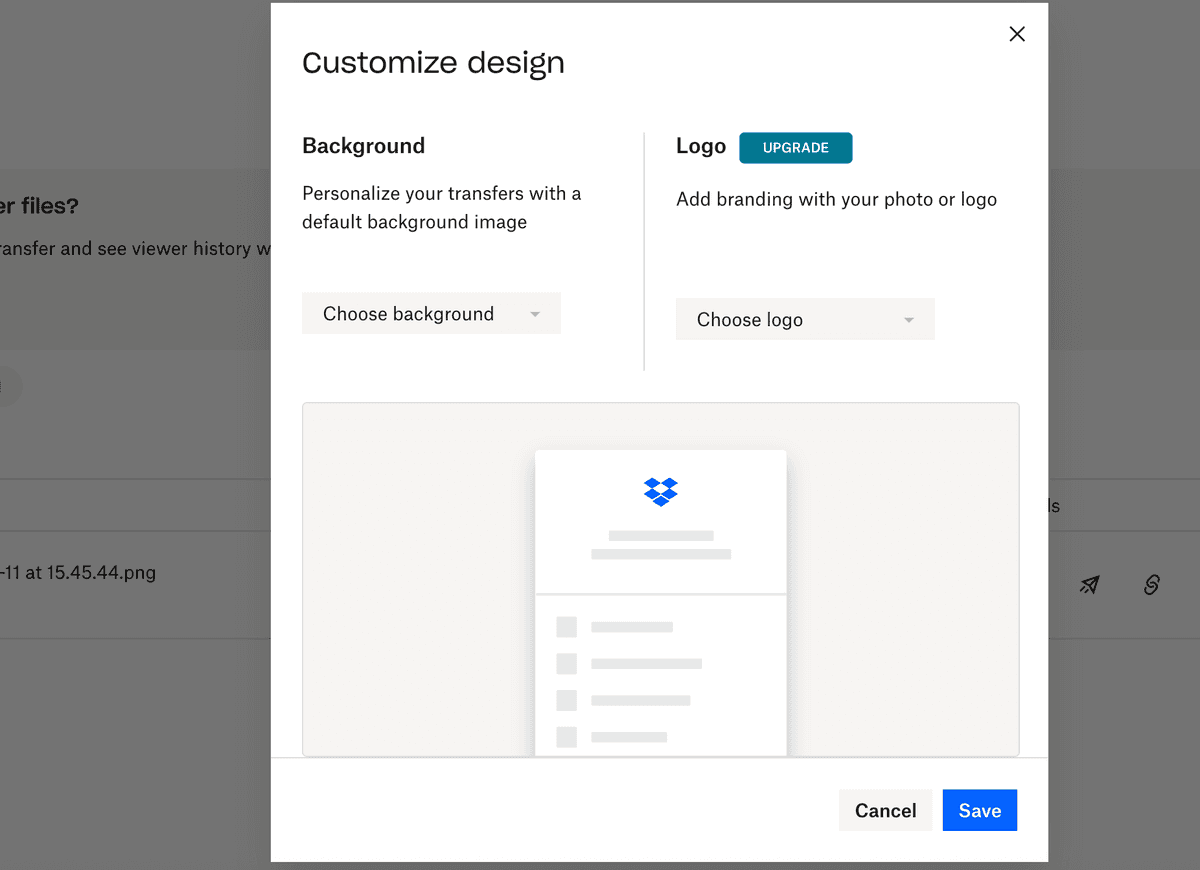Click the Dropbox glyph in the preview card
This screenshot has height=870, width=1200.
coord(660,491)
